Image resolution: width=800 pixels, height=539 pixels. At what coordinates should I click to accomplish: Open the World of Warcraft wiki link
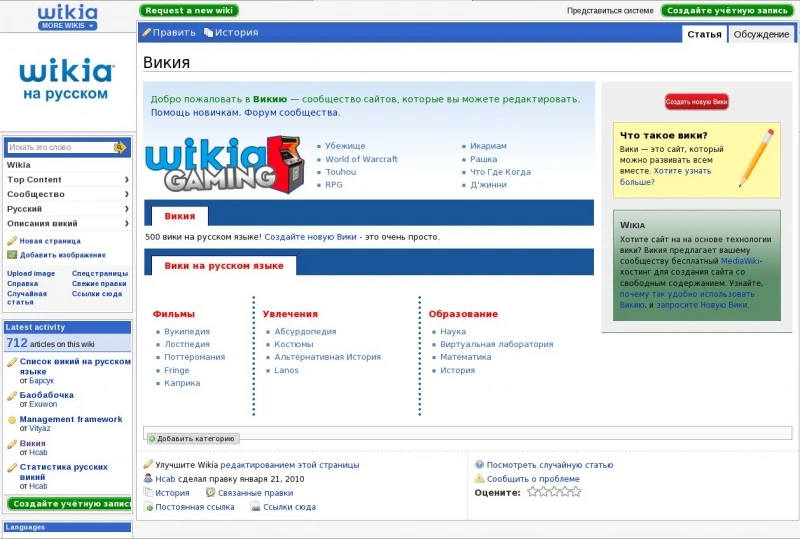pyautogui.click(x=361, y=159)
